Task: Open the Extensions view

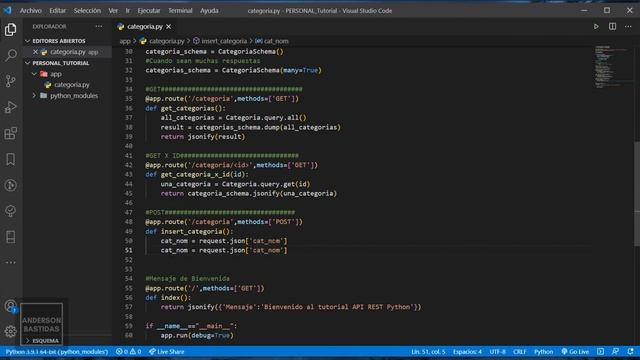Action: (11, 133)
